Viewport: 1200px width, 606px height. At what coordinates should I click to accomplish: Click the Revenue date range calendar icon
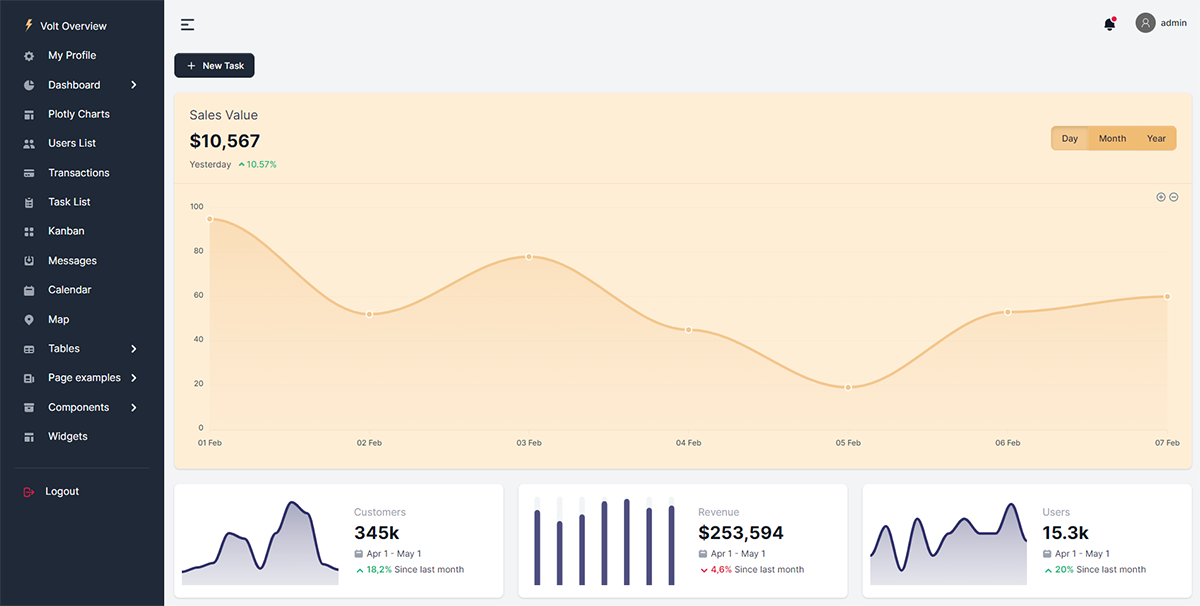tap(703, 554)
